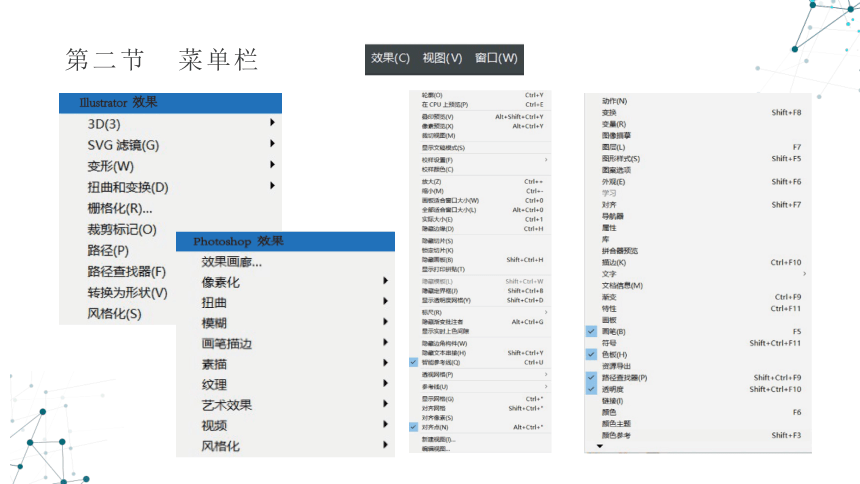Toggle the checked 路径查找器(P) panel
The width and height of the screenshot is (860, 484).
(x=698, y=378)
